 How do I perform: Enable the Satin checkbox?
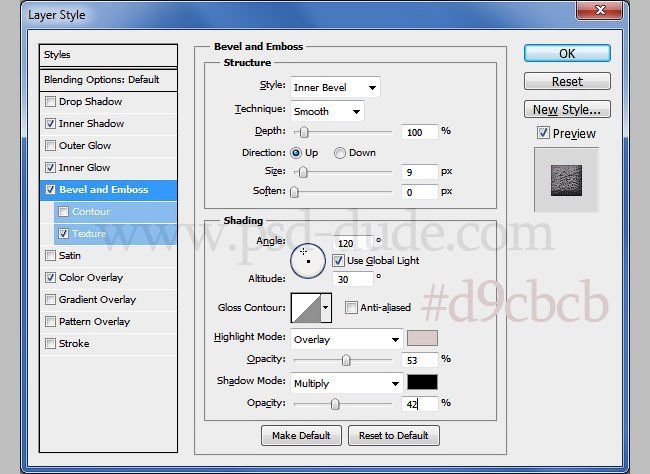pos(50,255)
